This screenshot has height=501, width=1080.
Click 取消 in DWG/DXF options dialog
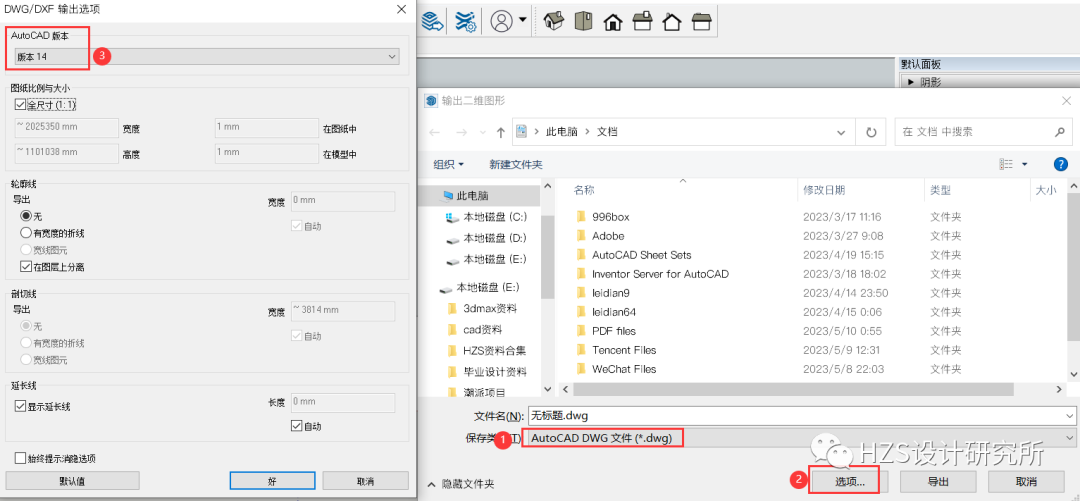366,481
